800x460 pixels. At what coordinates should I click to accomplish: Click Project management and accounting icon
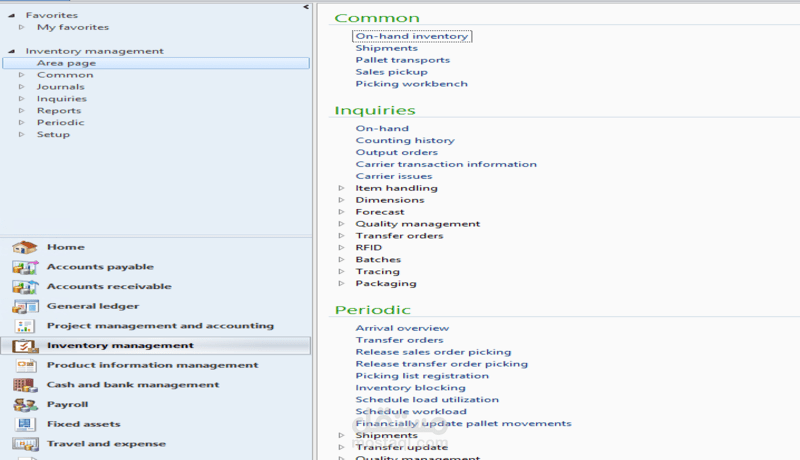click(x=25, y=326)
